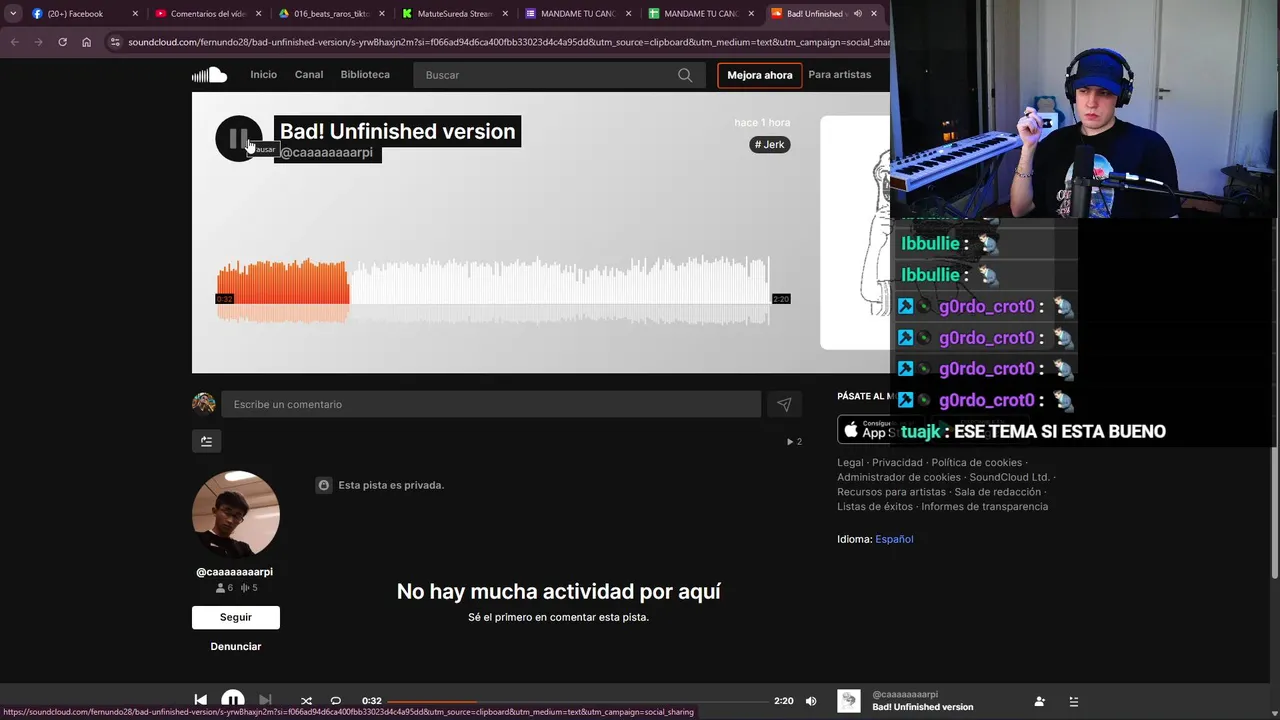
Task: Open Informes de transparencia link
Action: pos(984,507)
